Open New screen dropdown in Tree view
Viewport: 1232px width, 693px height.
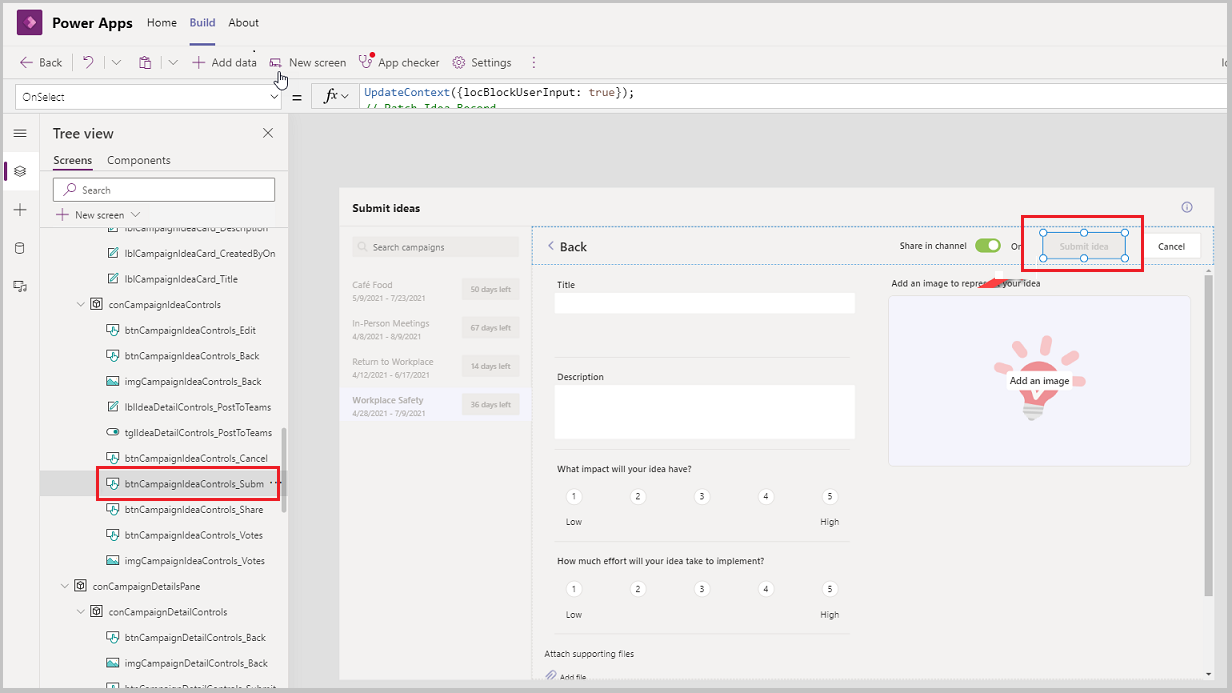[98, 215]
